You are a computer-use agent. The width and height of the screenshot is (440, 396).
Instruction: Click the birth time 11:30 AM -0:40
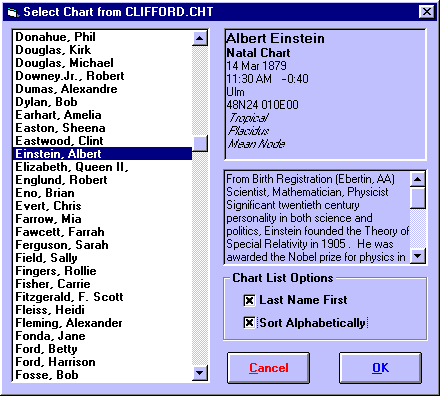pyautogui.click(x=267, y=79)
